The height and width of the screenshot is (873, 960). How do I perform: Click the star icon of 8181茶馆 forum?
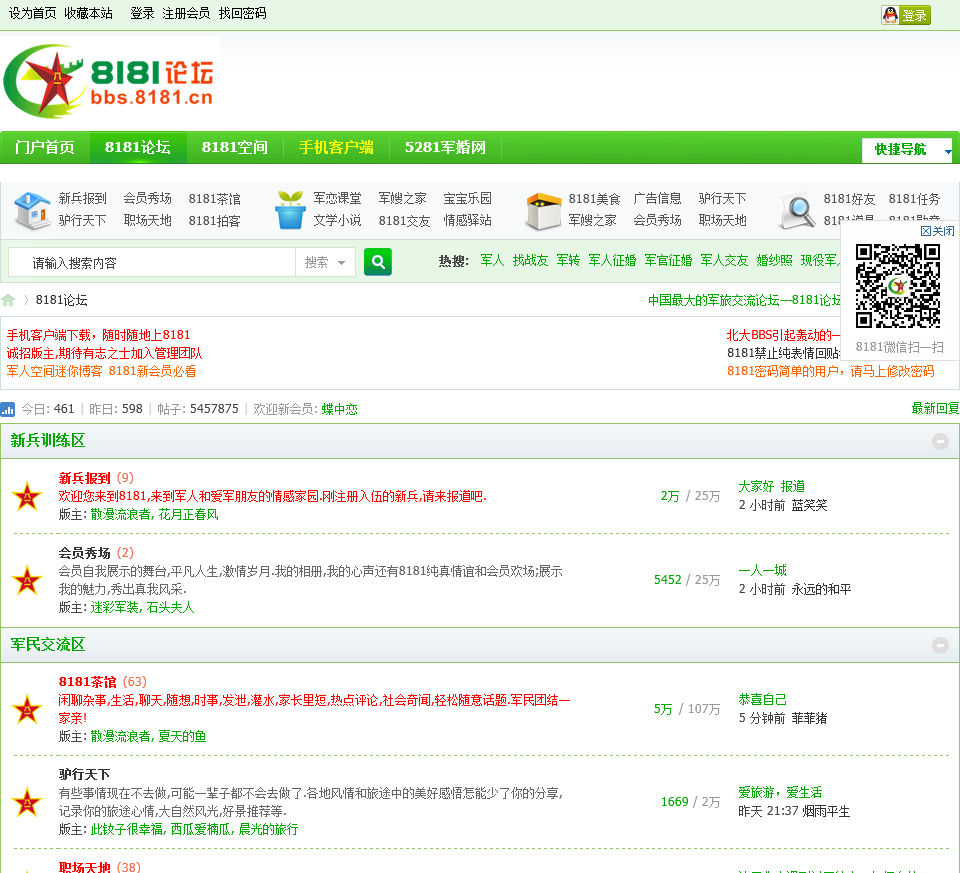click(27, 709)
